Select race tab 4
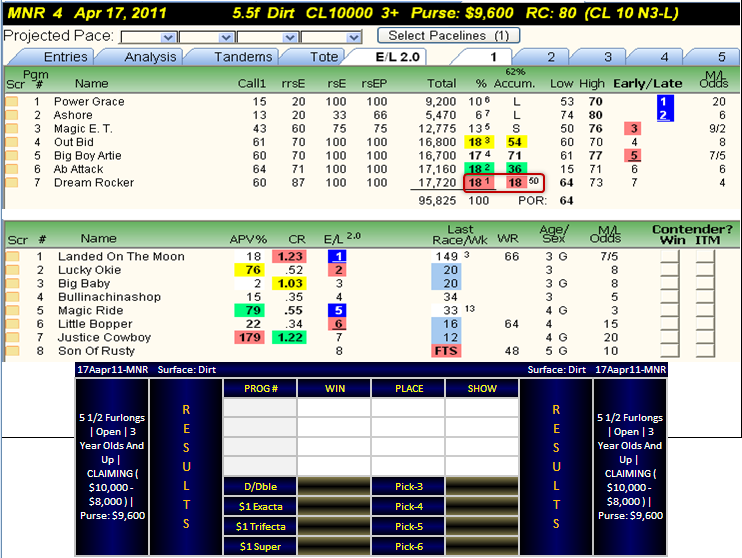Image resolution: width=742 pixels, height=558 pixels. tap(664, 57)
